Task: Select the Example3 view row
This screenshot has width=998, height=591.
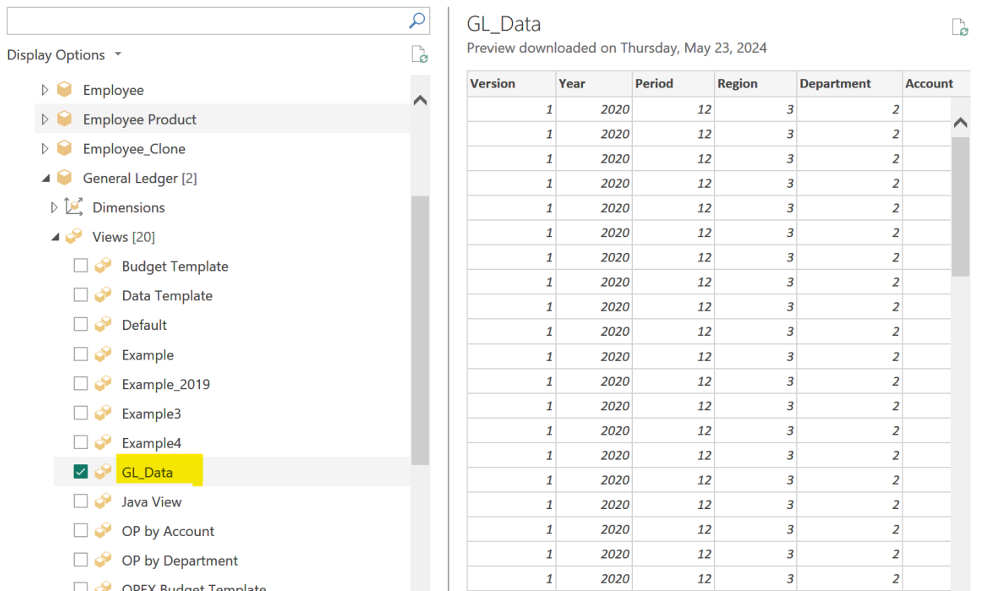Action: 232,414
